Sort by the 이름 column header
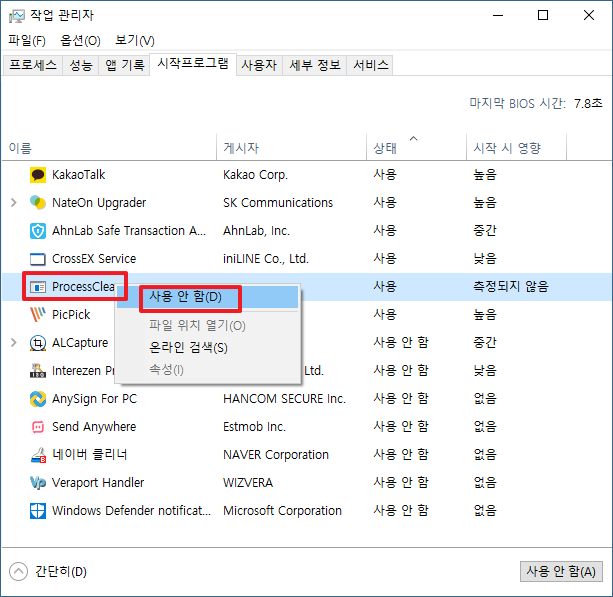 coord(109,148)
